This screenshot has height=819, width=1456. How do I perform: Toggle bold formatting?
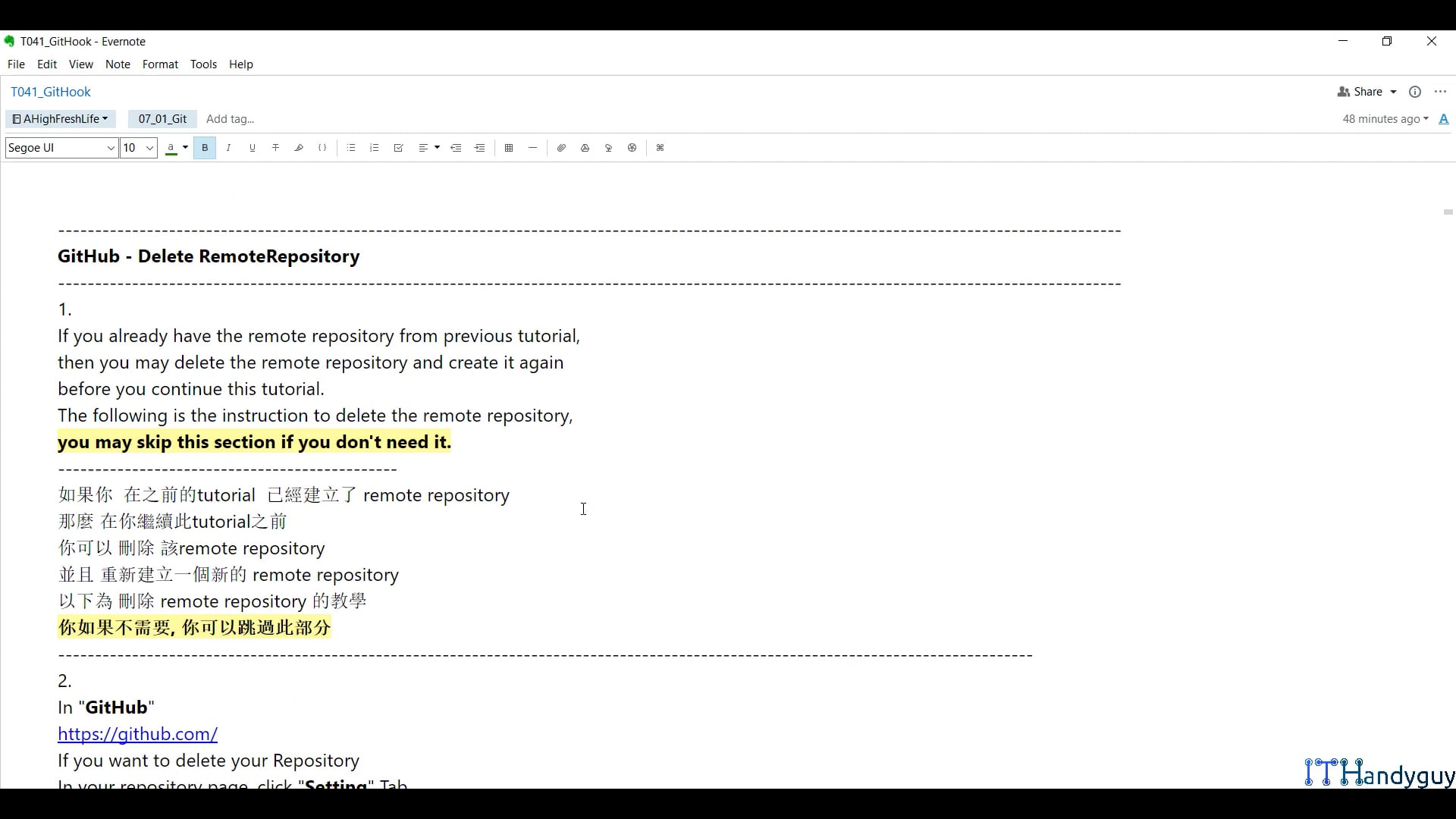(205, 148)
